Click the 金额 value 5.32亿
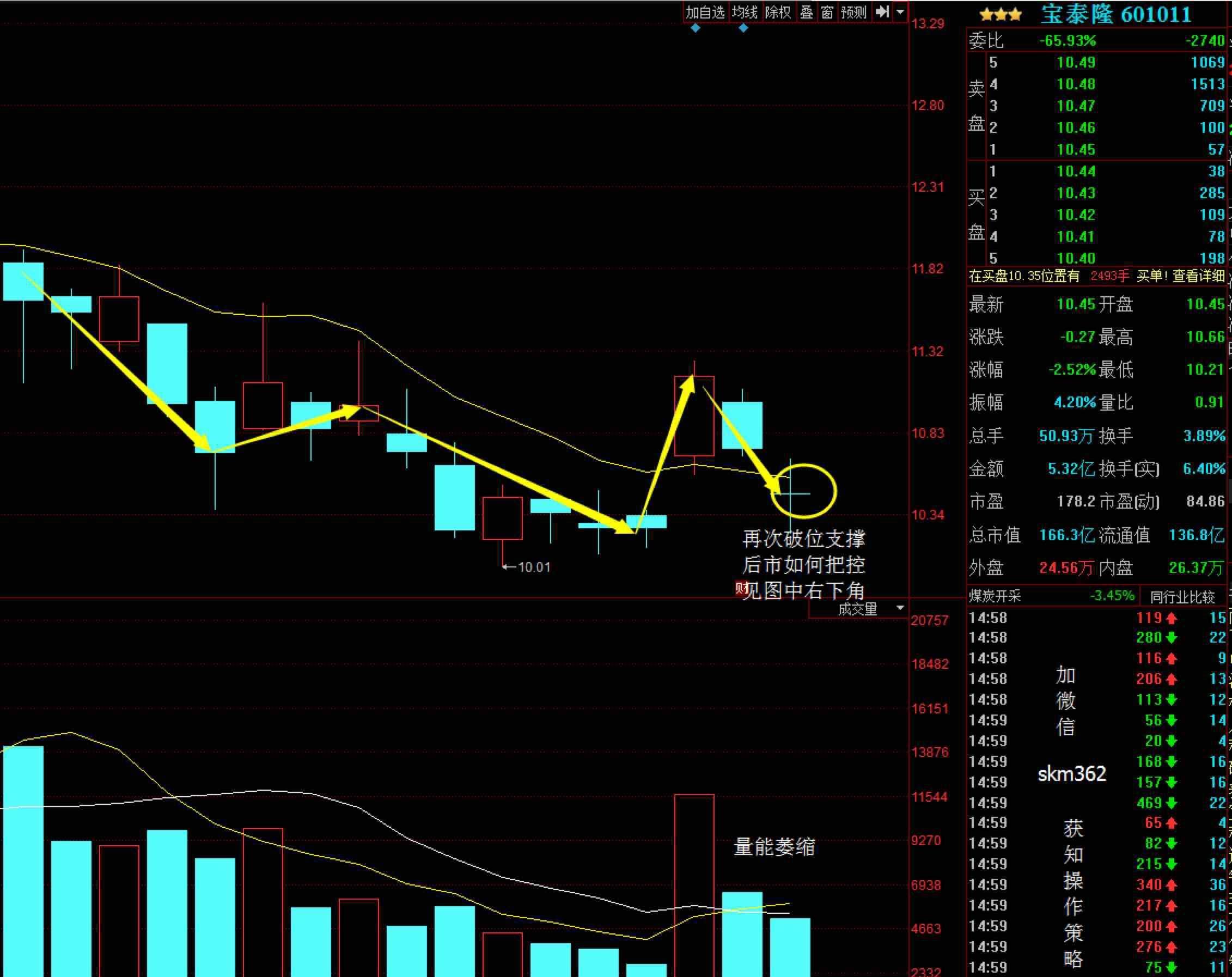 (1071, 469)
